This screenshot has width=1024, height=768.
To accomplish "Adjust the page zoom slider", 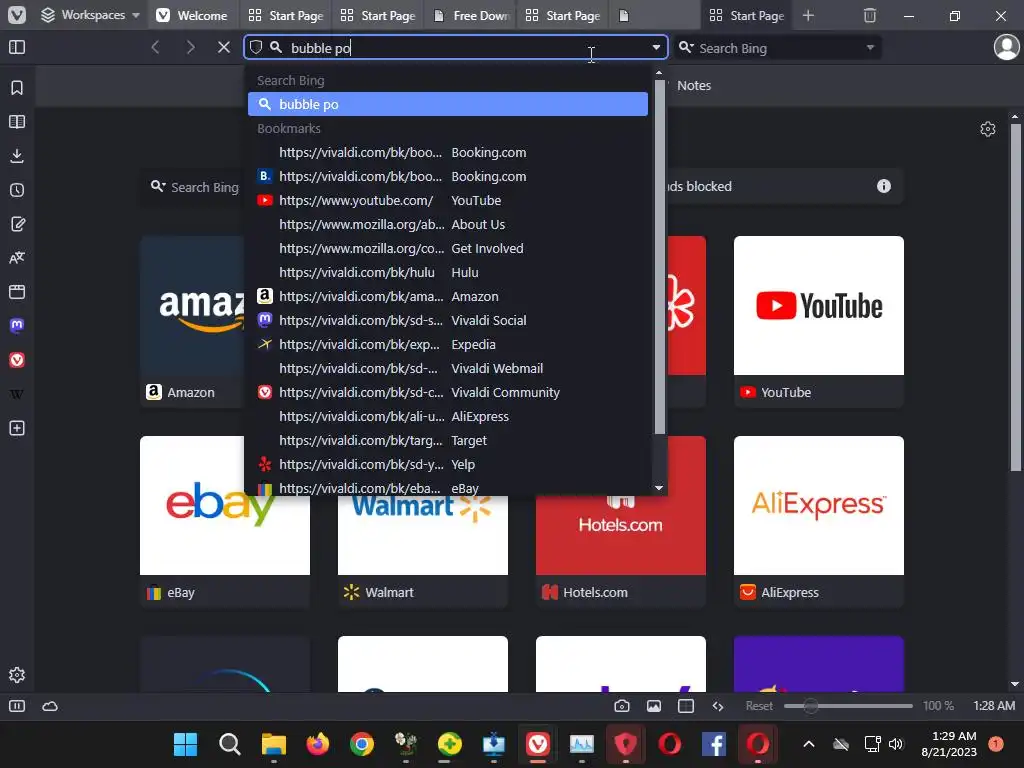I will pyautogui.click(x=848, y=706).
